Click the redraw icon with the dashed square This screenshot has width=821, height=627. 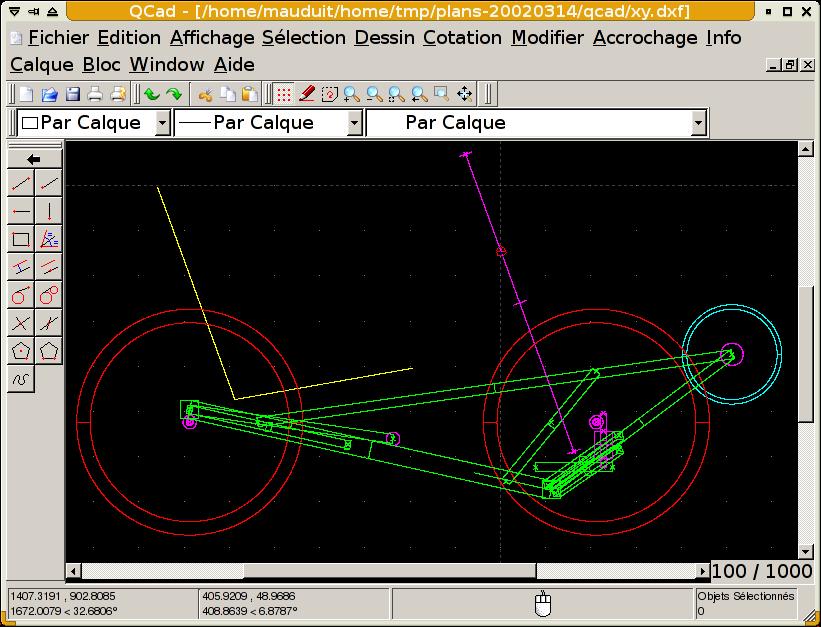(329, 94)
